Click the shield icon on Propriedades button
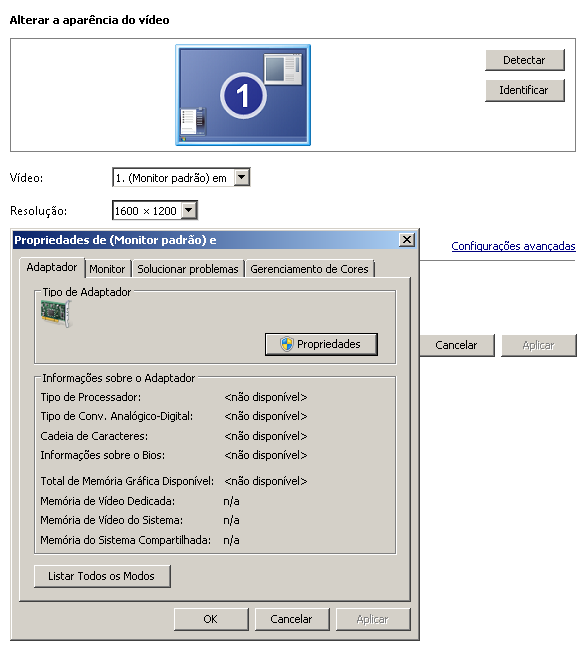 286,344
